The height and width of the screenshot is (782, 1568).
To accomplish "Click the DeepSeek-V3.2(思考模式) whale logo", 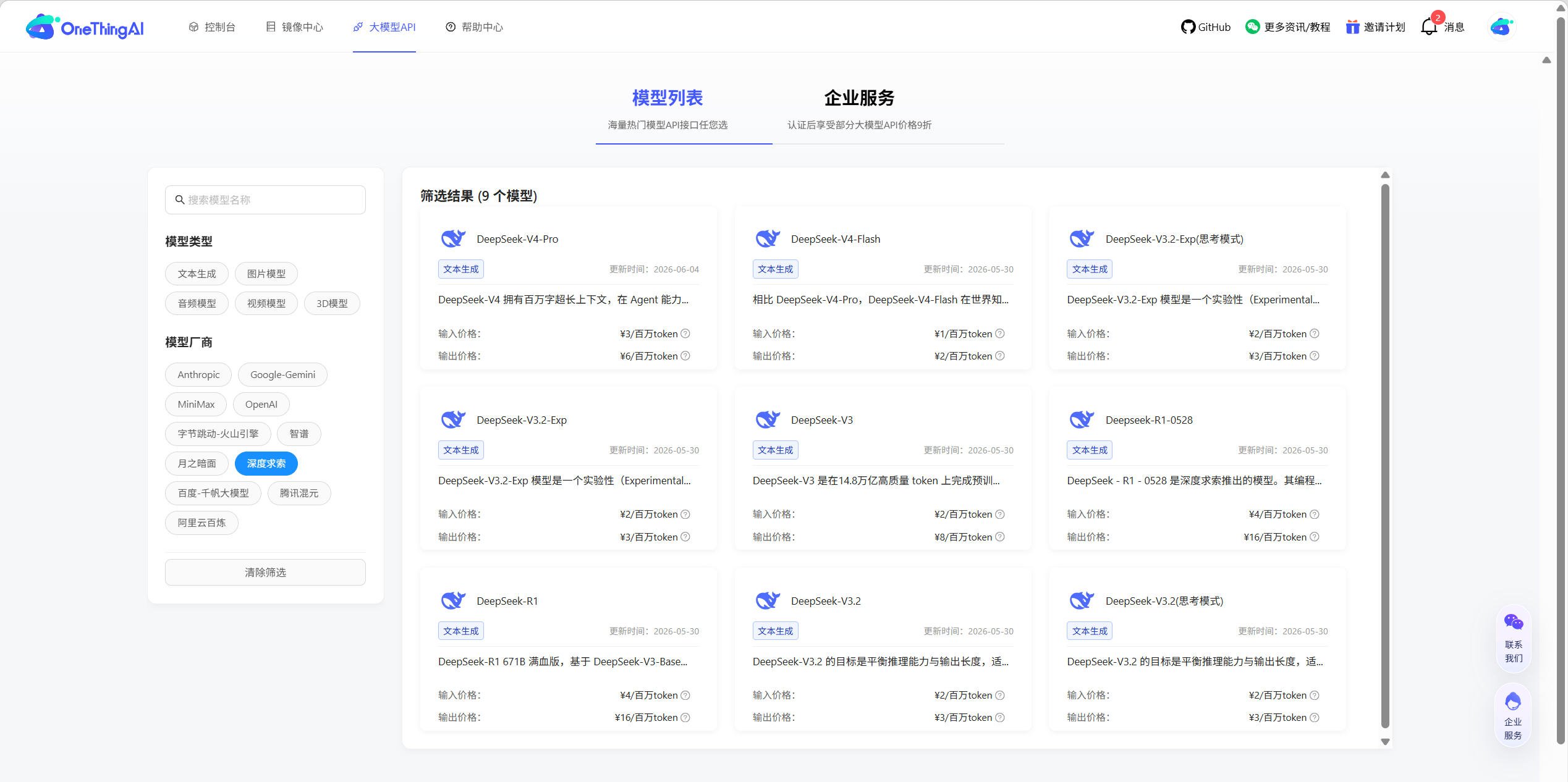I will [1082, 600].
